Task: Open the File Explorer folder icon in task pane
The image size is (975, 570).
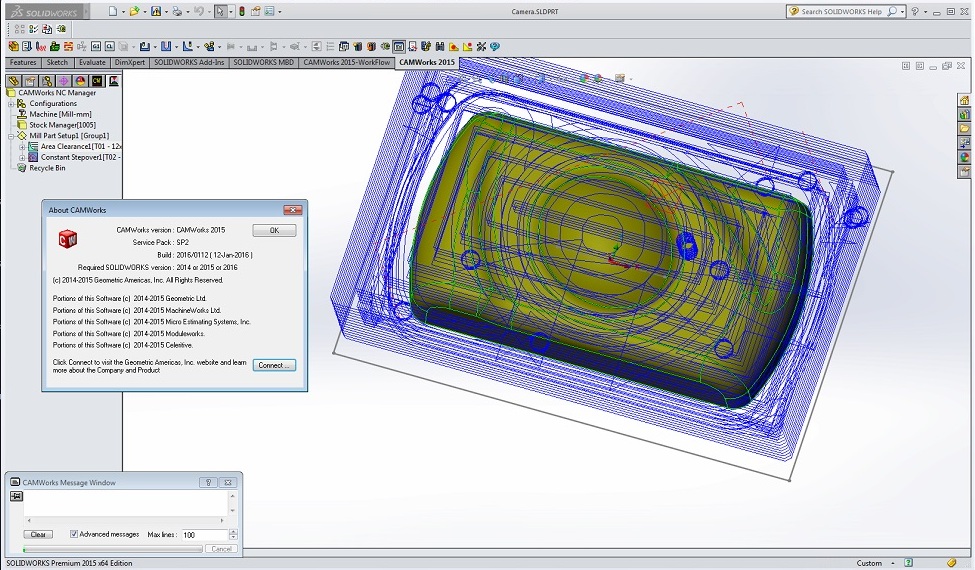Action: point(964,129)
